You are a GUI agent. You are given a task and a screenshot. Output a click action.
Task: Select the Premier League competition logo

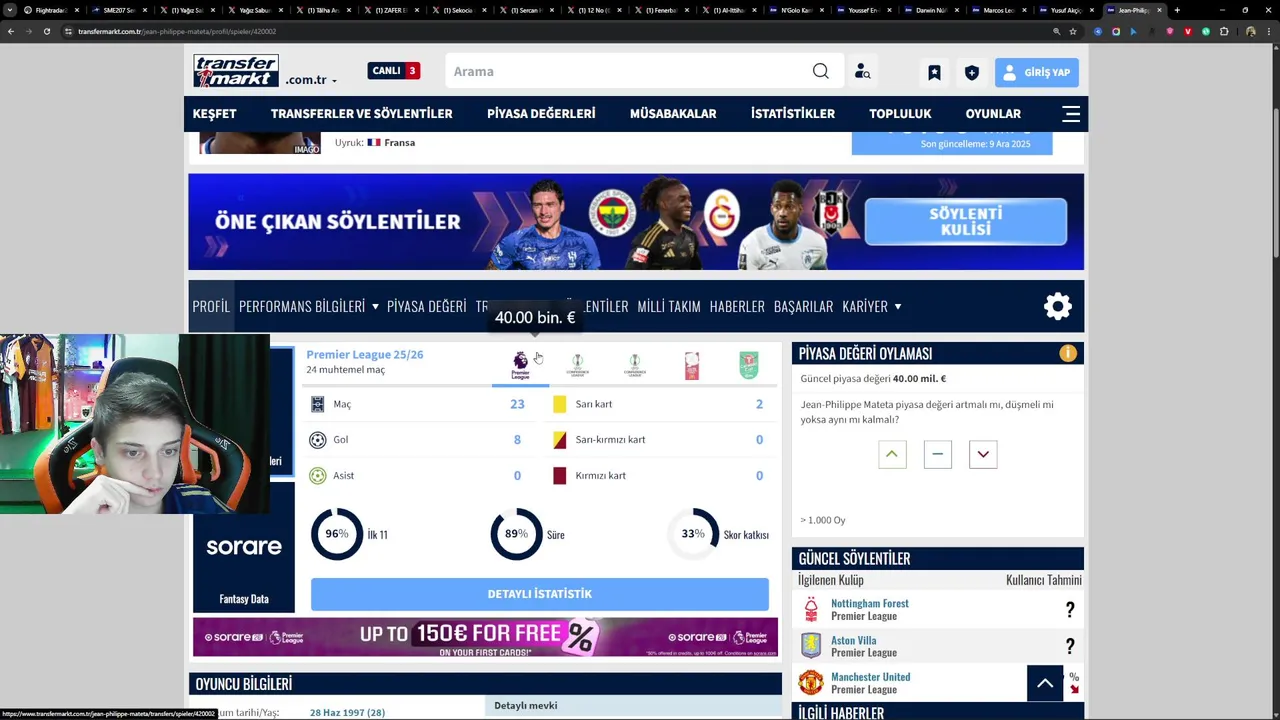coord(520,365)
